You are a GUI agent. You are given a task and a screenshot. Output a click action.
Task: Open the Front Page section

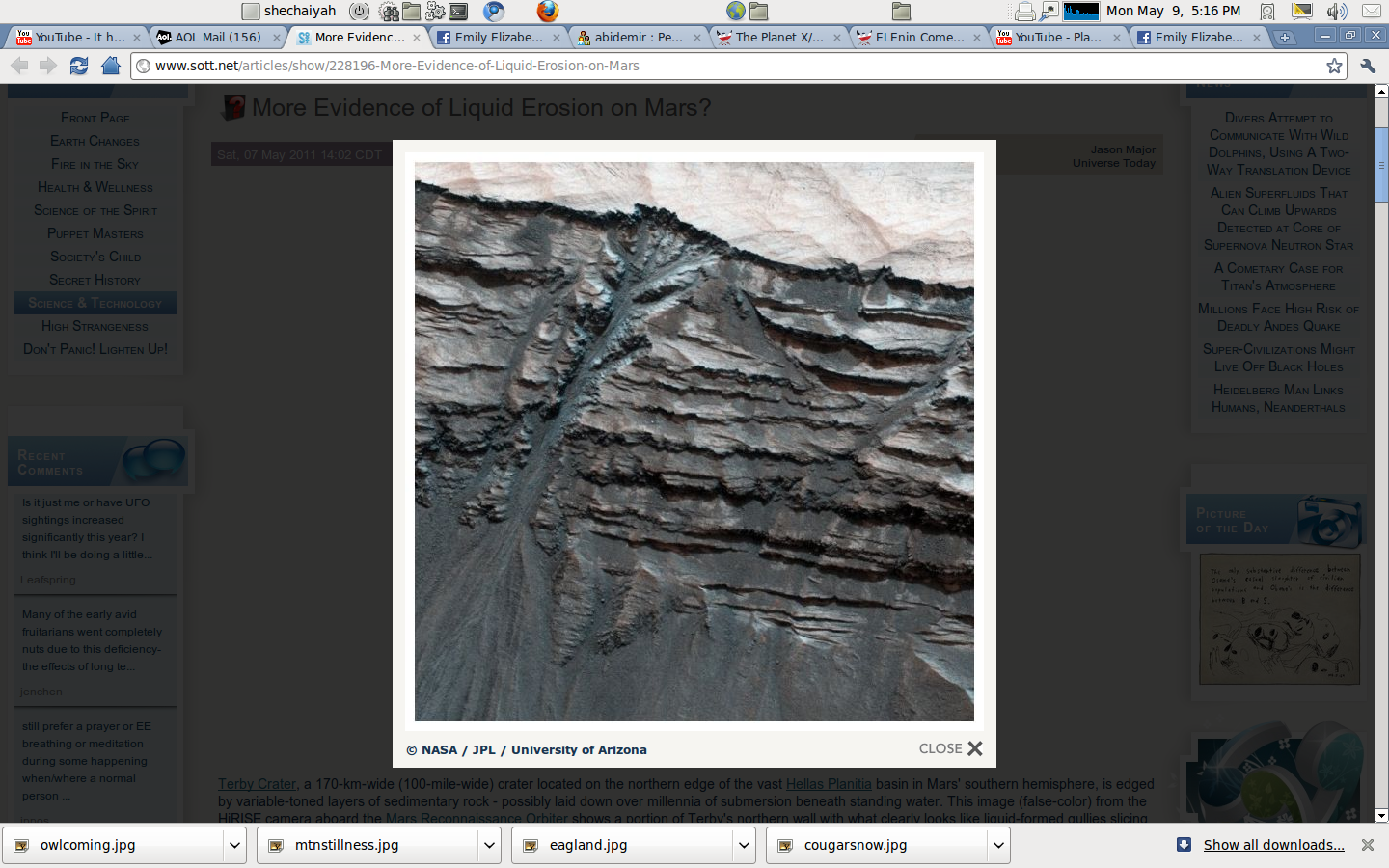(x=95, y=118)
